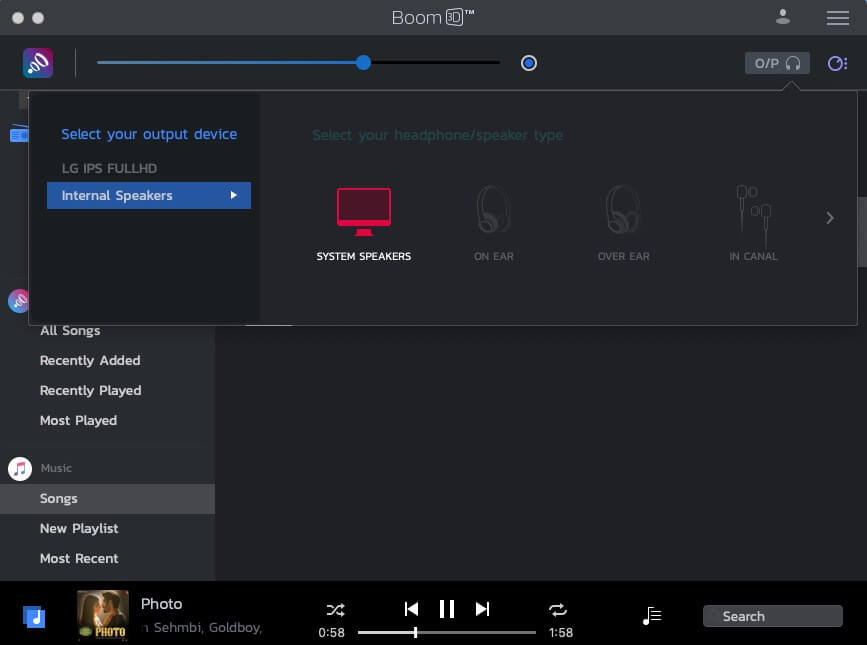
Task: Click the Music section label
Action: click(x=56, y=468)
